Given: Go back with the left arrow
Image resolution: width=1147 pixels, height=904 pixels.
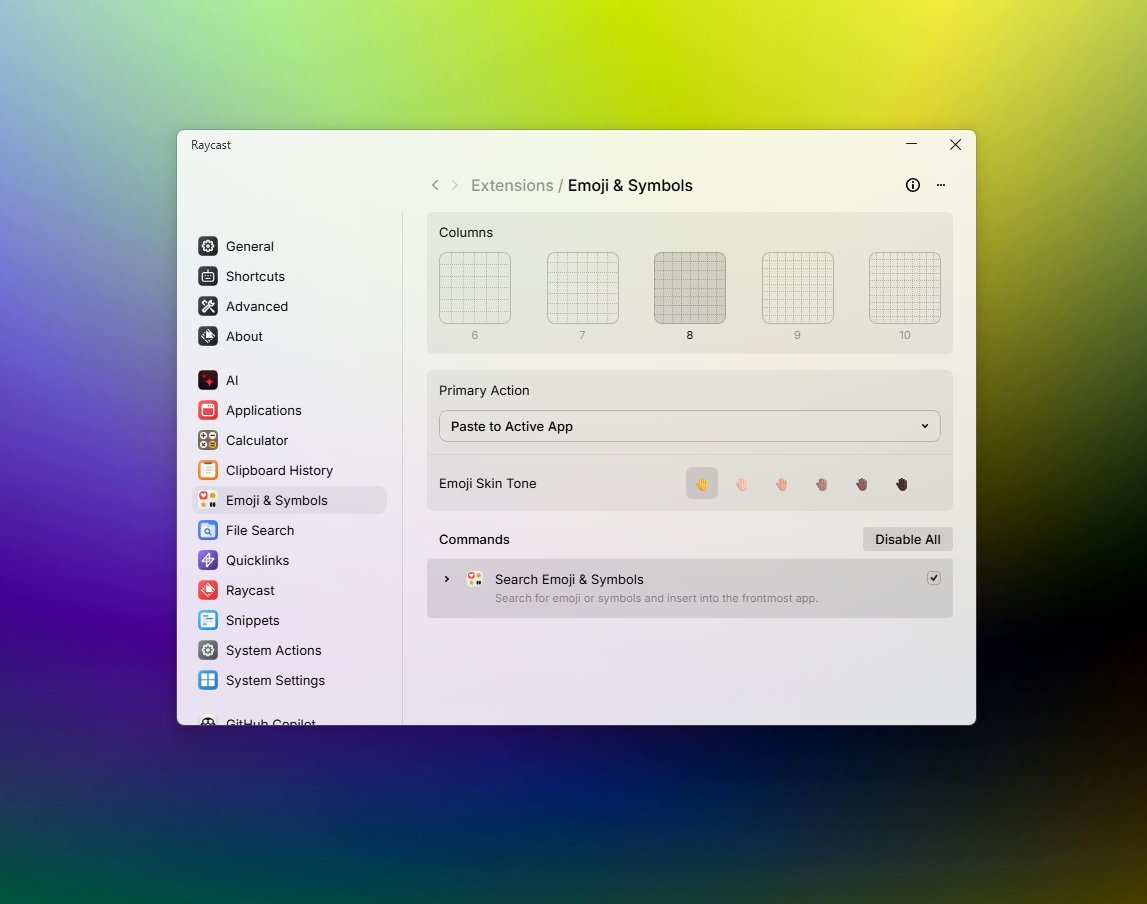Looking at the screenshot, I should click(435, 185).
